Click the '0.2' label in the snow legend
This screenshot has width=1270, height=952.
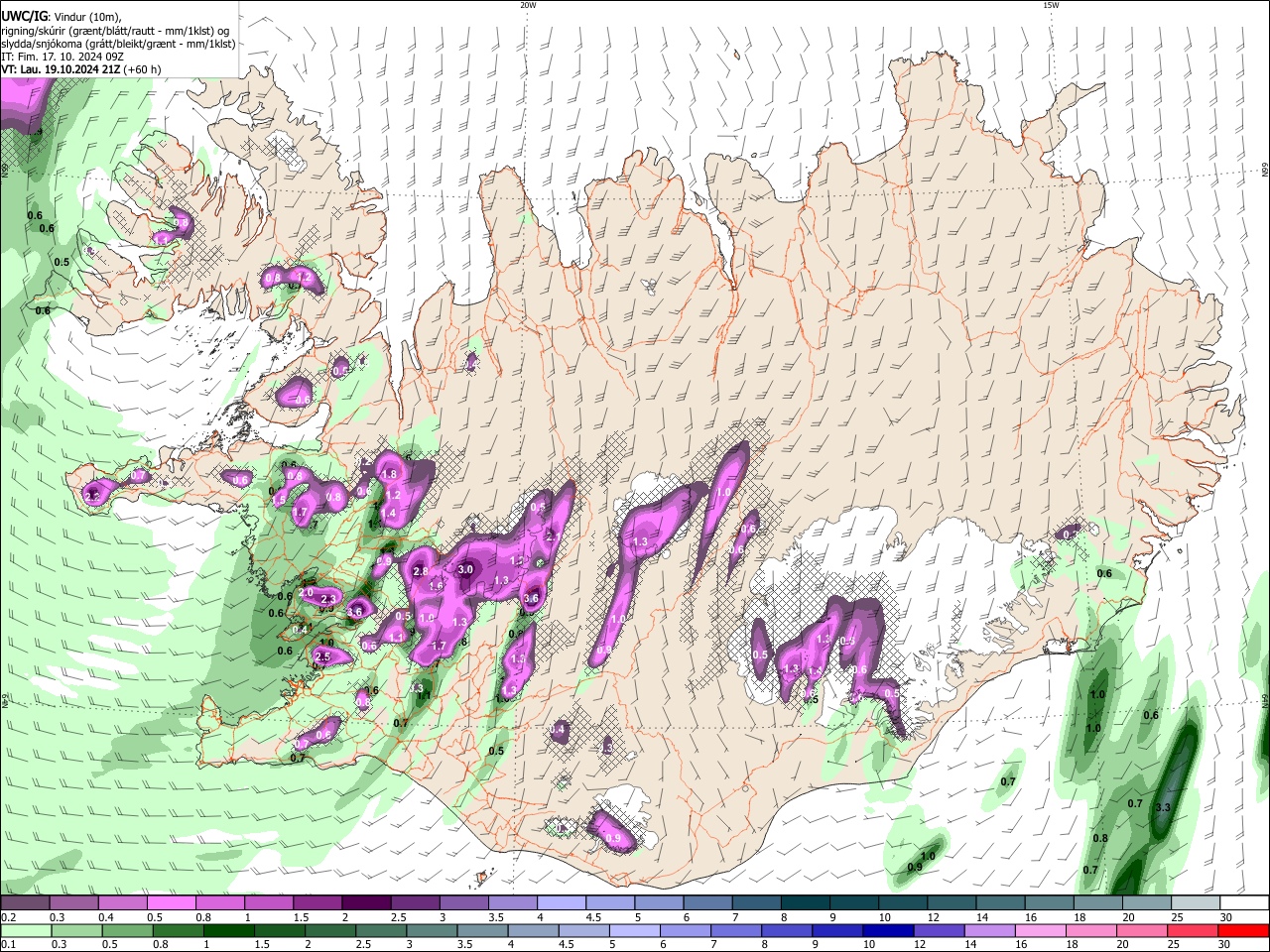(x=8, y=917)
